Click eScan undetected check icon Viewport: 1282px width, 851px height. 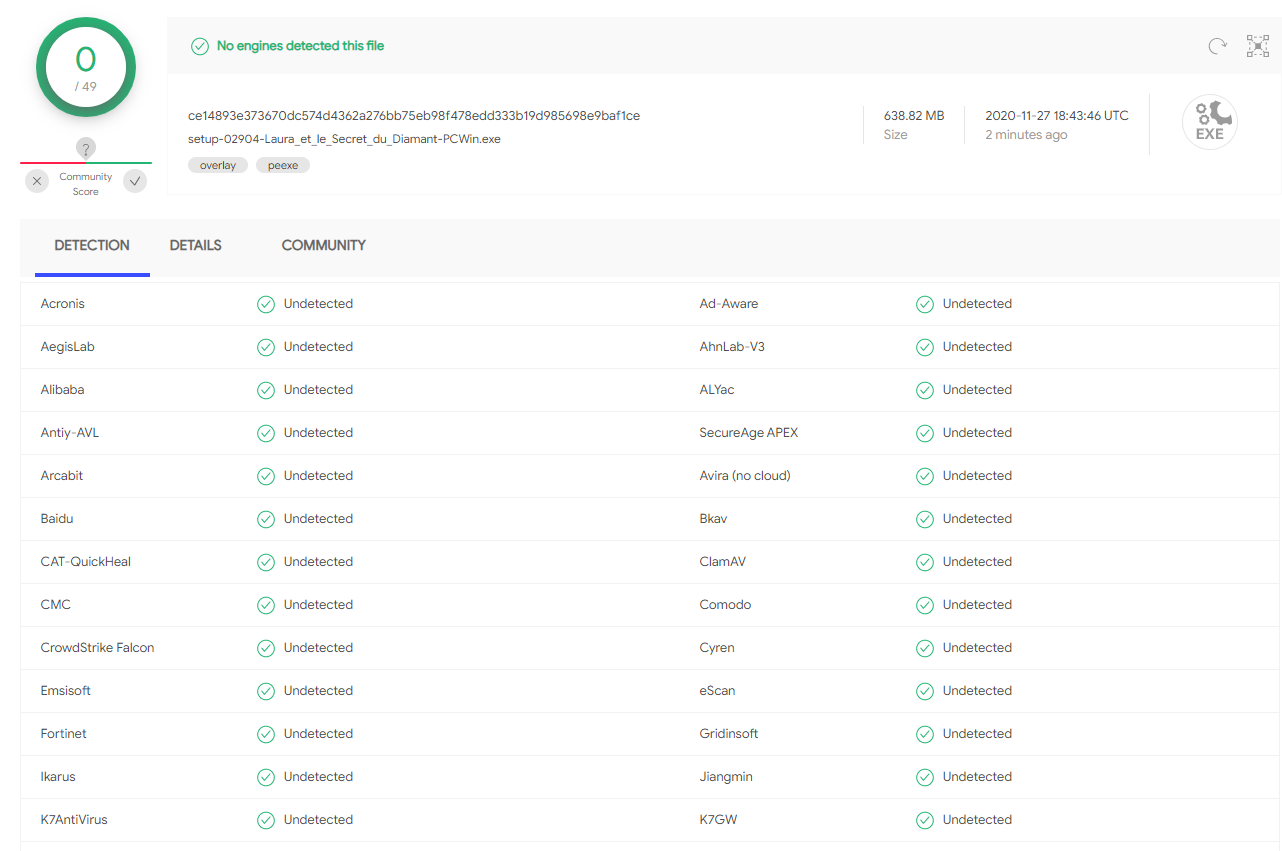925,691
